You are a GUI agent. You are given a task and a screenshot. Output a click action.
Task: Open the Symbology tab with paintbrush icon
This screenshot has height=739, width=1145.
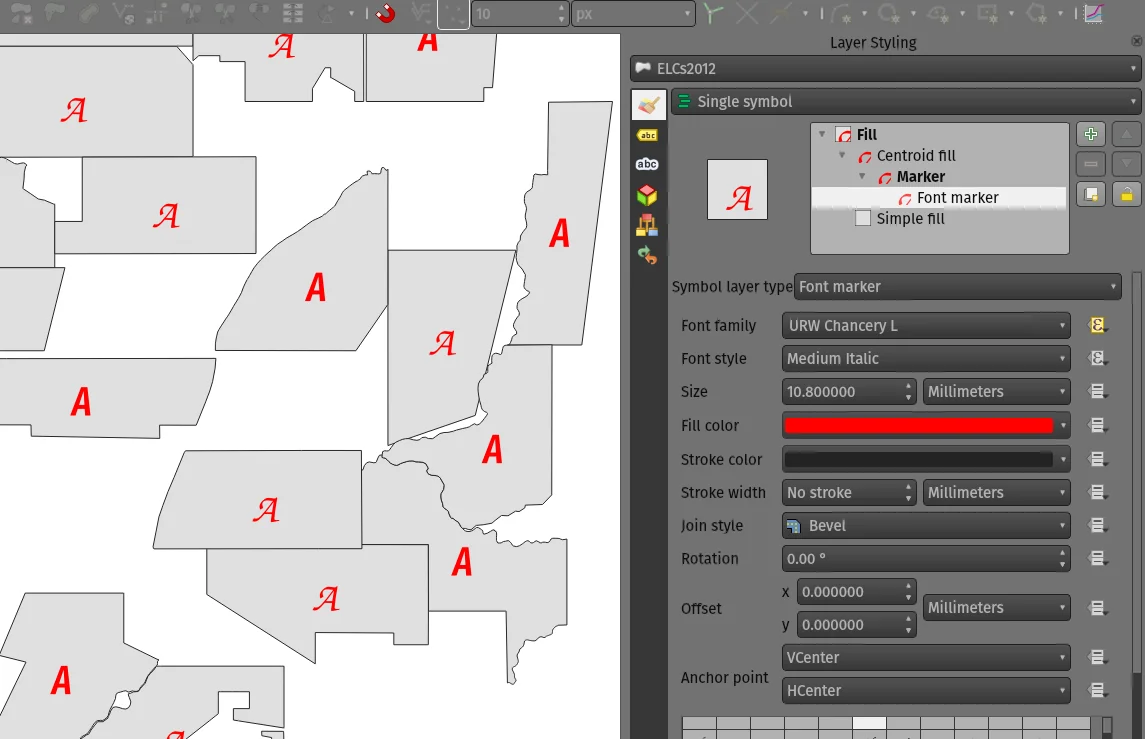coord(648,104)
